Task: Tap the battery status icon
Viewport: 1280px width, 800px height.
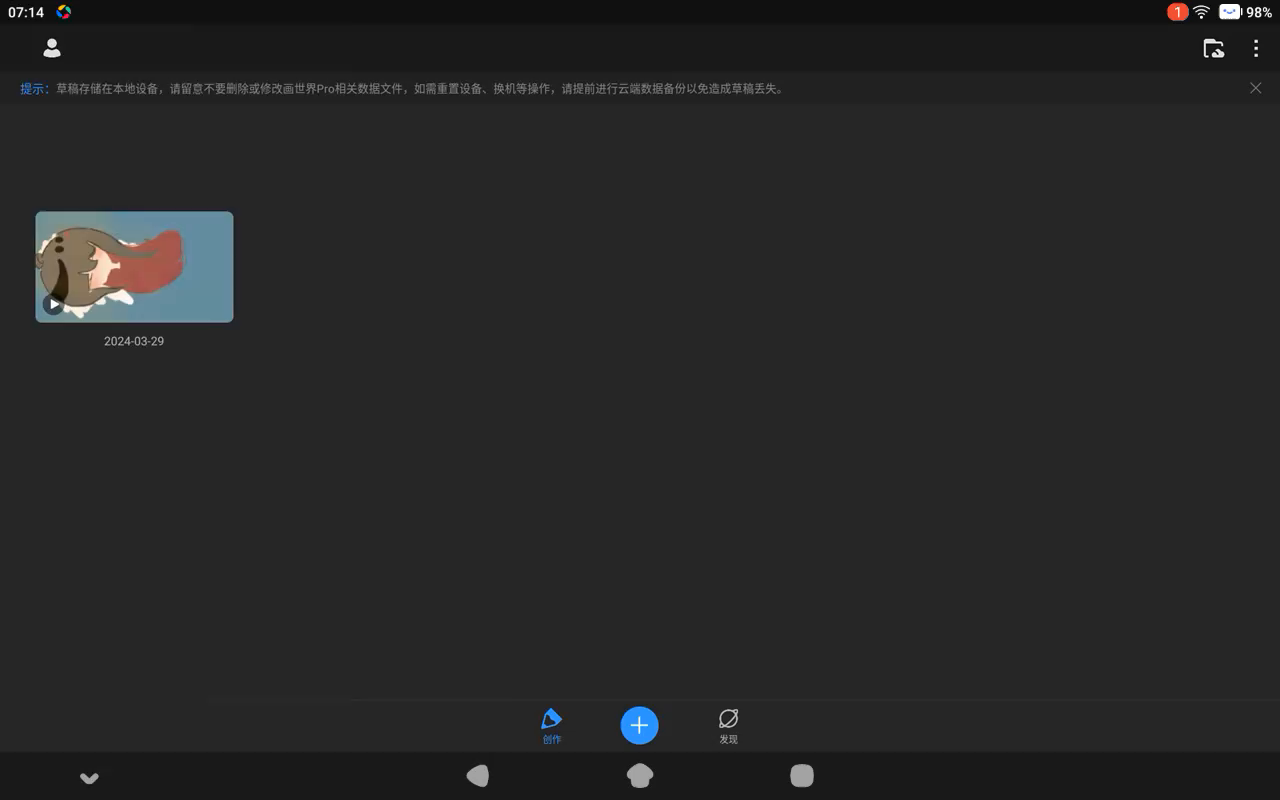Action: point(1230,12)
